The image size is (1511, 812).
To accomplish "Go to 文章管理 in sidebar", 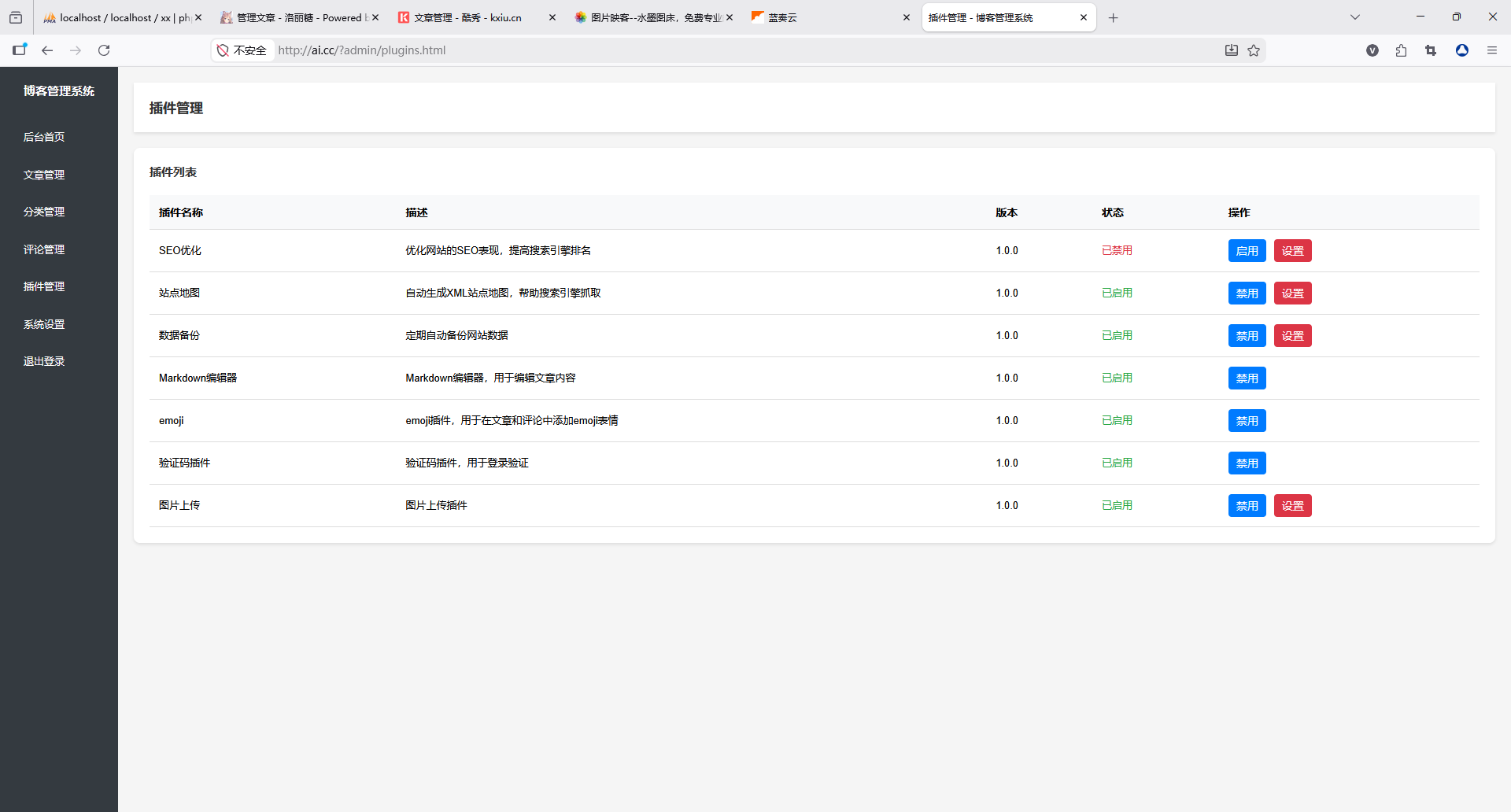I will (44, 175).
